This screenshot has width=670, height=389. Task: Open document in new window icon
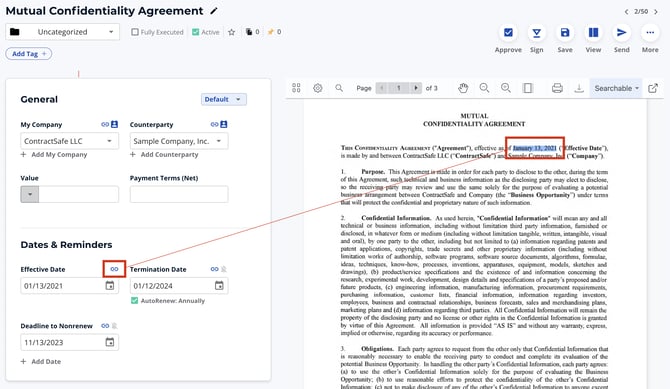click(x=653, y=88)
